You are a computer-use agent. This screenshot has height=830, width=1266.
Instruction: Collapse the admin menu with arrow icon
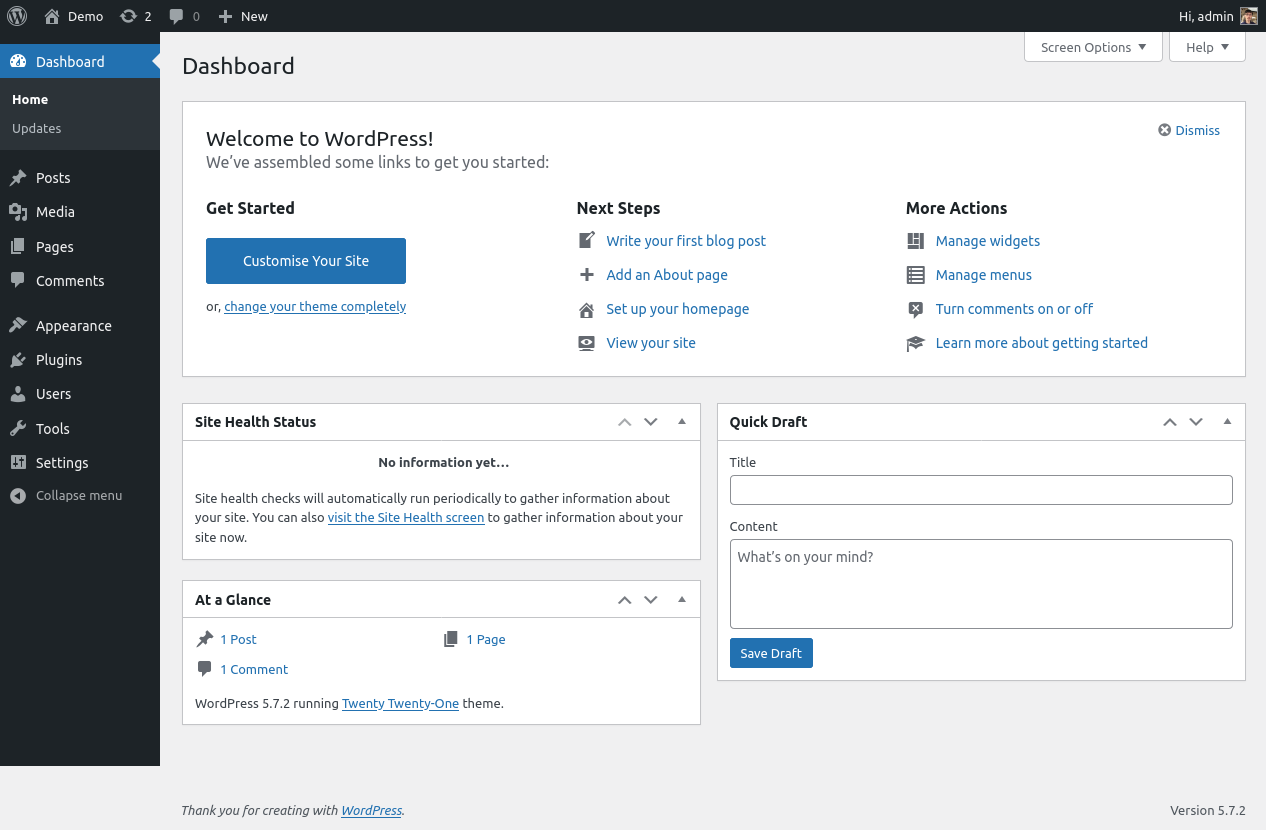tap(16, 495)
